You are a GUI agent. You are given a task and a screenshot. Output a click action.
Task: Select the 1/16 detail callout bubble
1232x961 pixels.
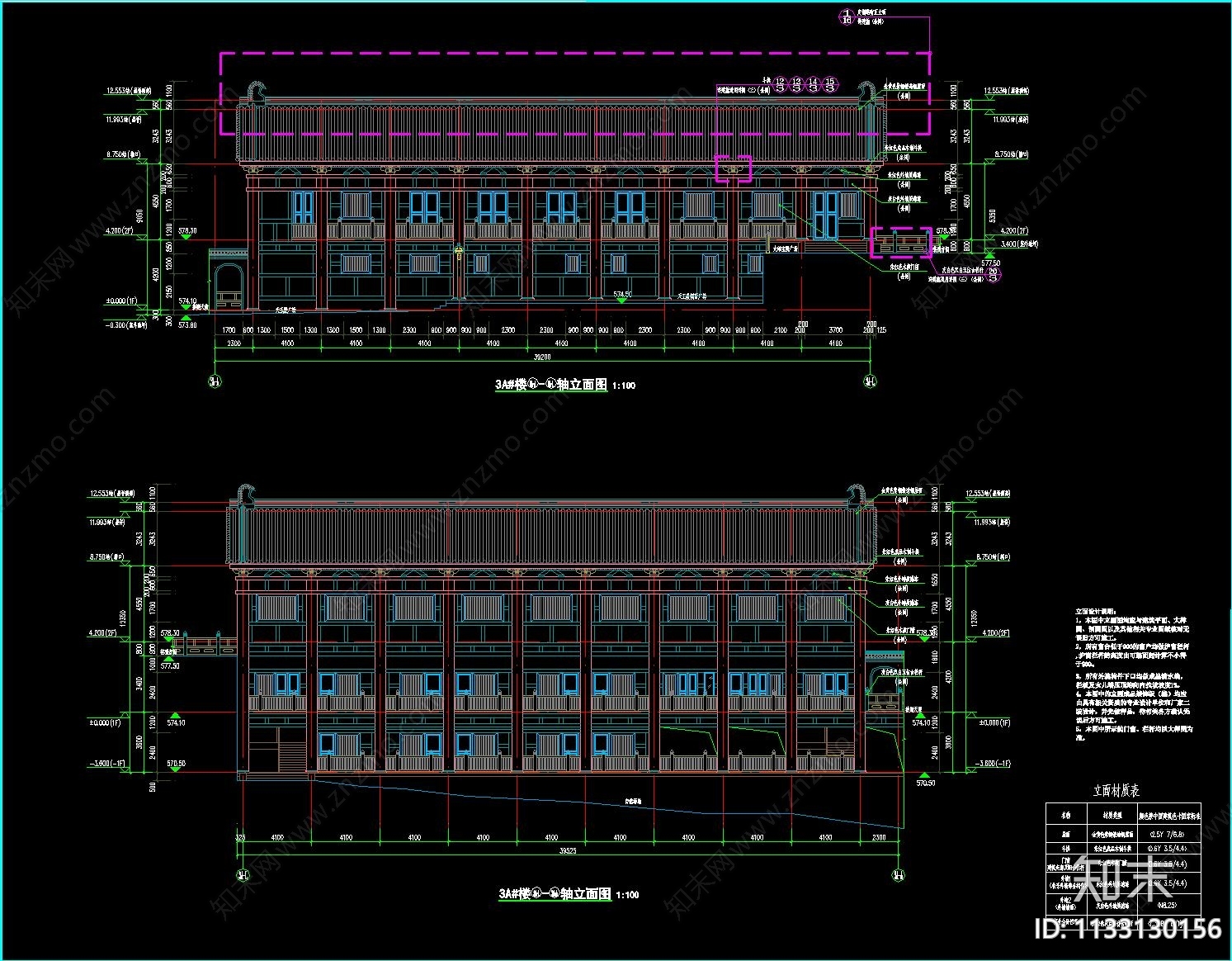click(846, 17)
